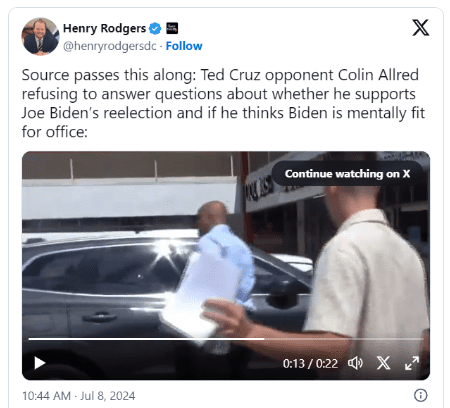Open the @henryrodgersdc handle link
Viewport: 450px width, 408px height.
(110, 46)
